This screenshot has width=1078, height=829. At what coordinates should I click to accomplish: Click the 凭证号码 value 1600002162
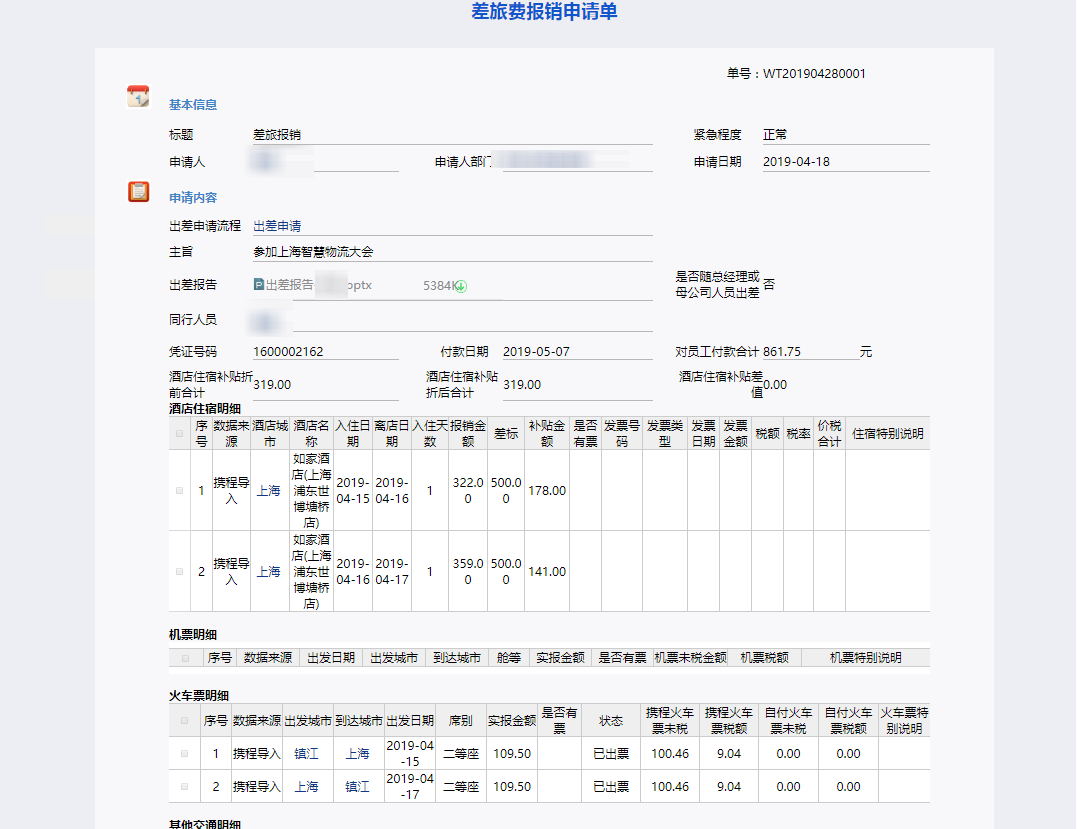point(288,352)
